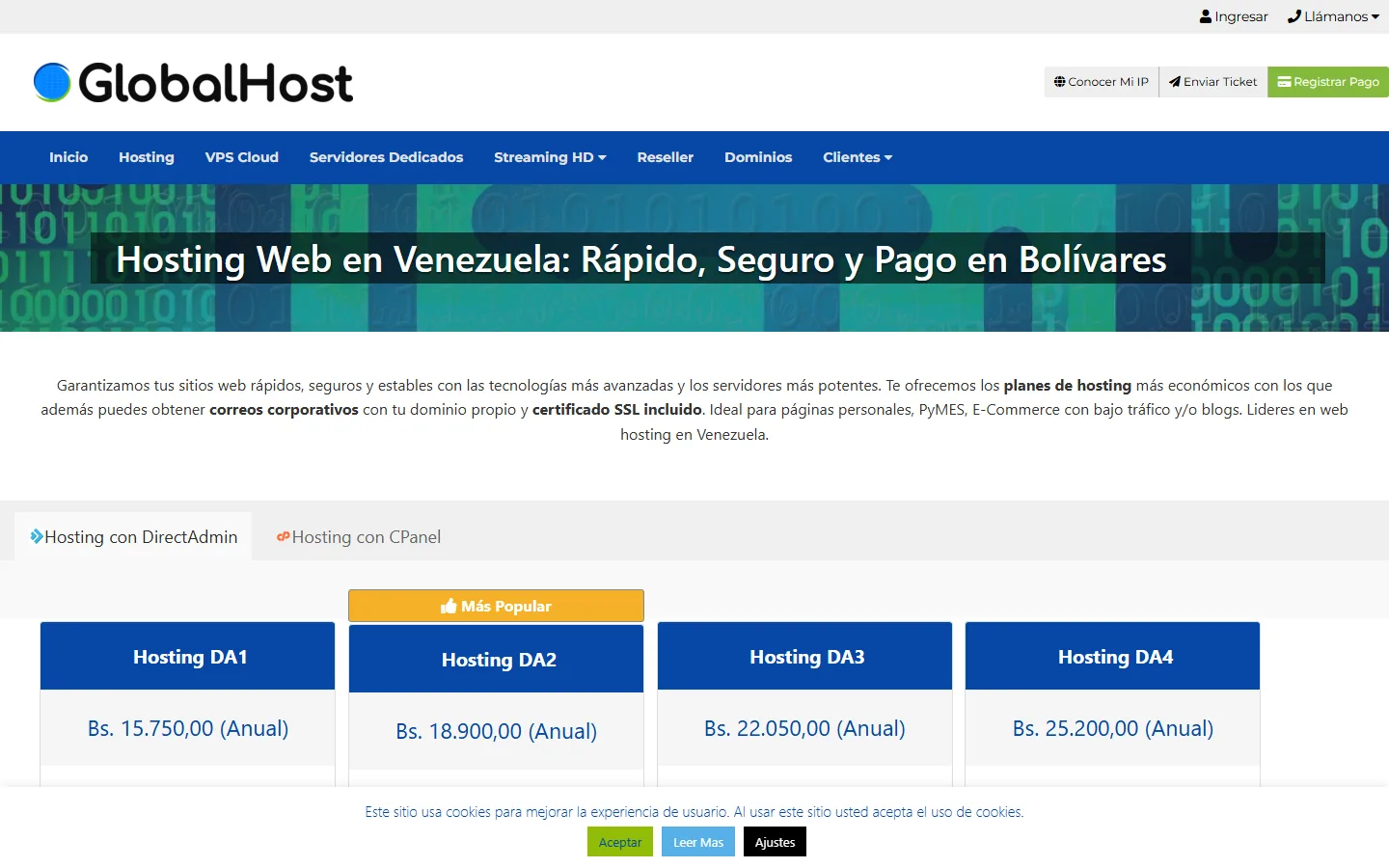
Task: Click the Bs. 18.900,00 (Anual) price link
Action: tap(496, 731)
